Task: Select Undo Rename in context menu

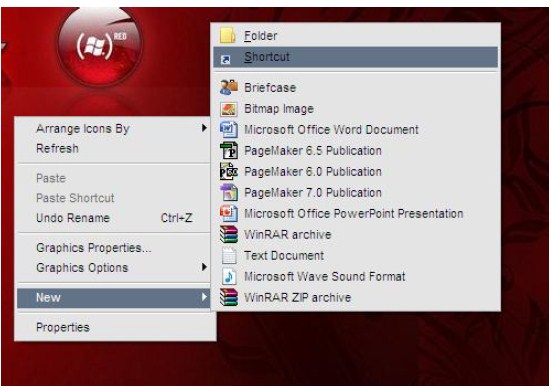Action: coord(73,218)
